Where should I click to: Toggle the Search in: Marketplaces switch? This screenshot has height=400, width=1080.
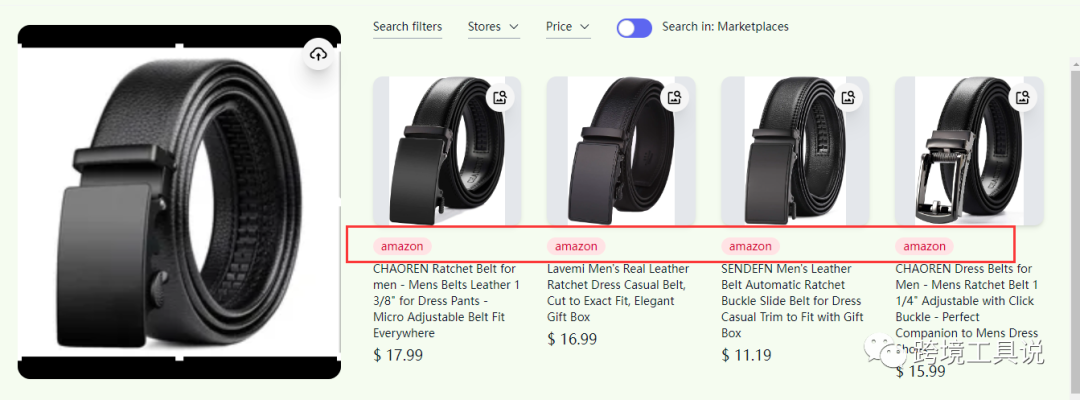coord(634,28)
